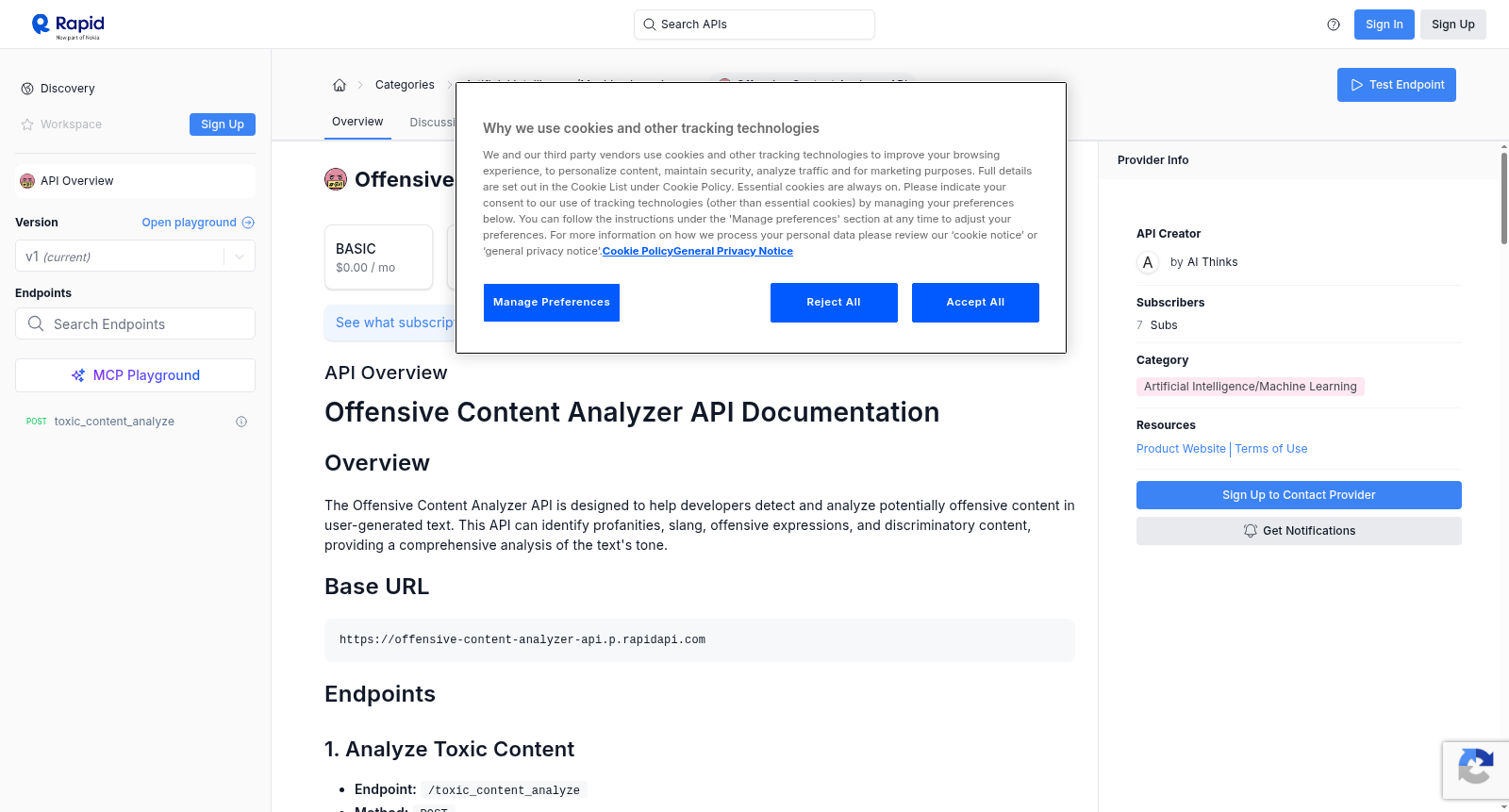Click the search magnifier icon in the header
The image size is (1509, 812).
pos(649,25)
